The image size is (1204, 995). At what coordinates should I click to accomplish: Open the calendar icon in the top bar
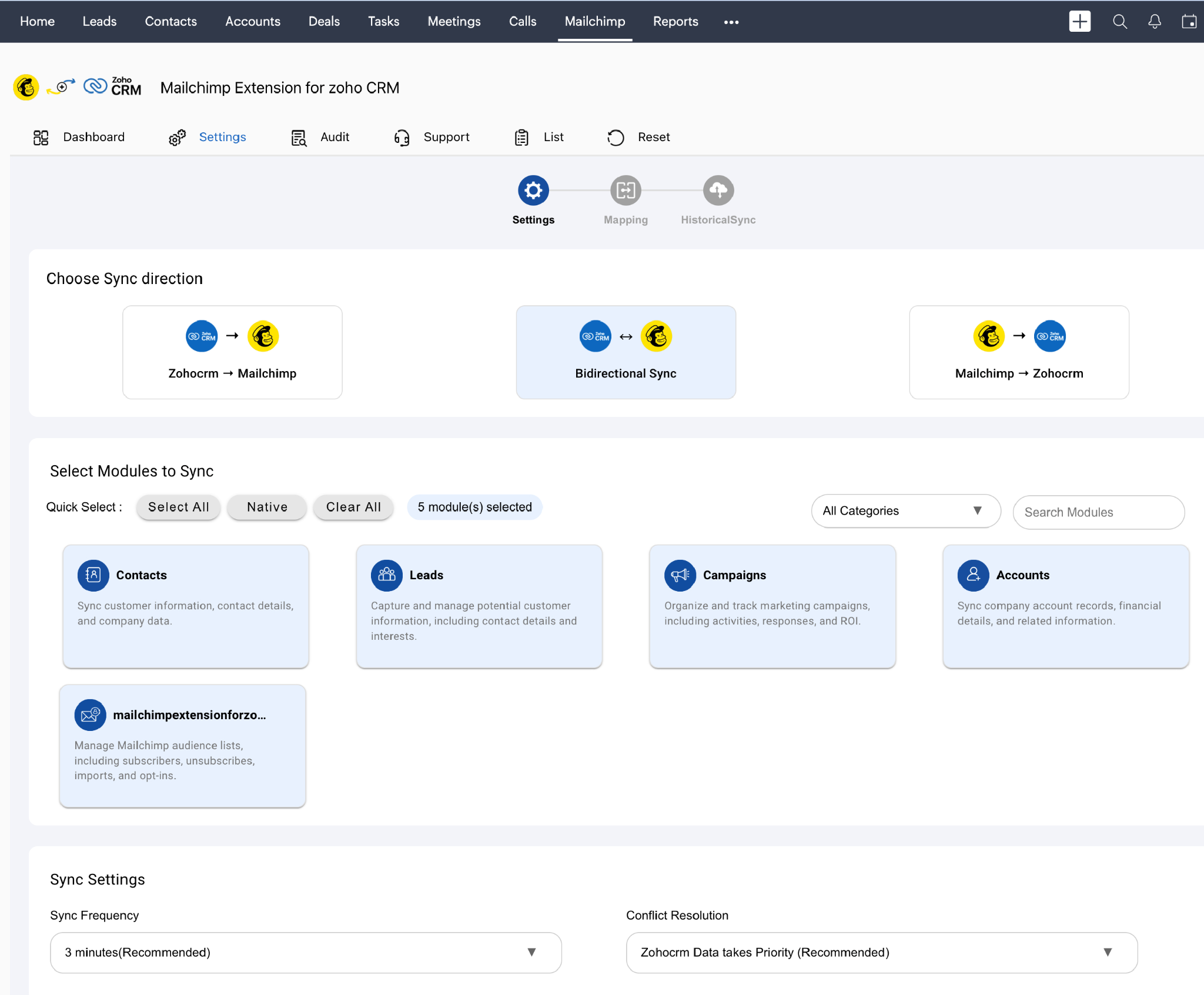pos(1189,22)
